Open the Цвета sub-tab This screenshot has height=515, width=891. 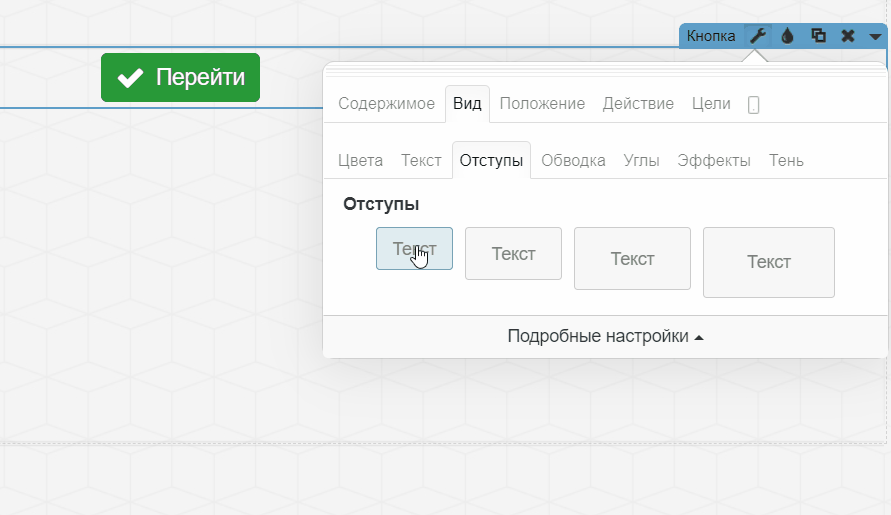pos(360,160)
